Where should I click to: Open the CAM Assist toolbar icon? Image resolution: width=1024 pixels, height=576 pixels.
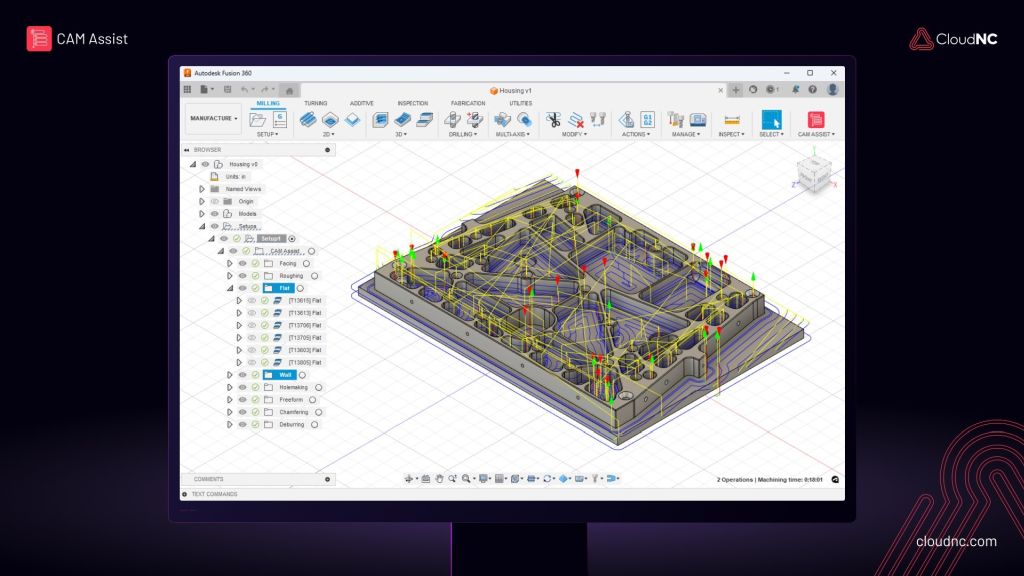(x=816, y=120)
